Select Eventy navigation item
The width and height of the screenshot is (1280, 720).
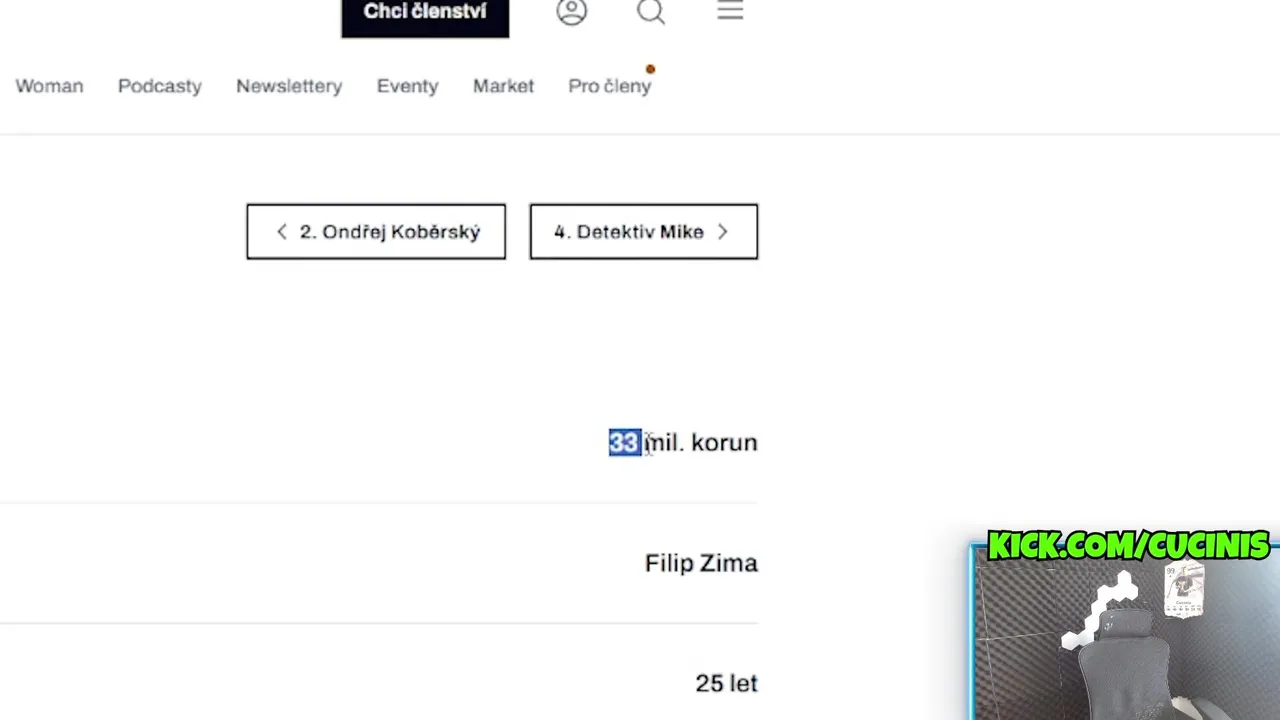pyautogui.click(x=407, y=86)
